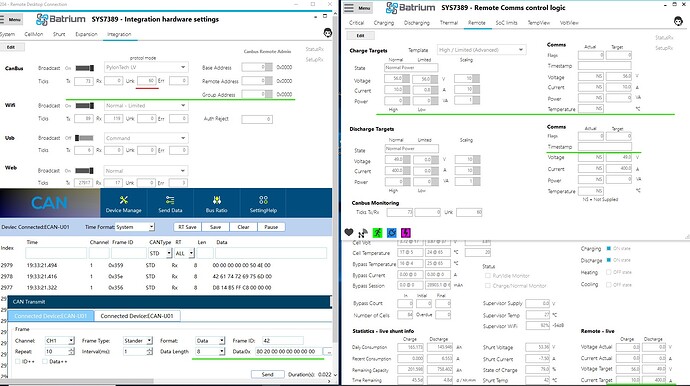
Task: Open SettingHelp in CAN toolbar
Action: pyautogui.click(x=263, y=204)
